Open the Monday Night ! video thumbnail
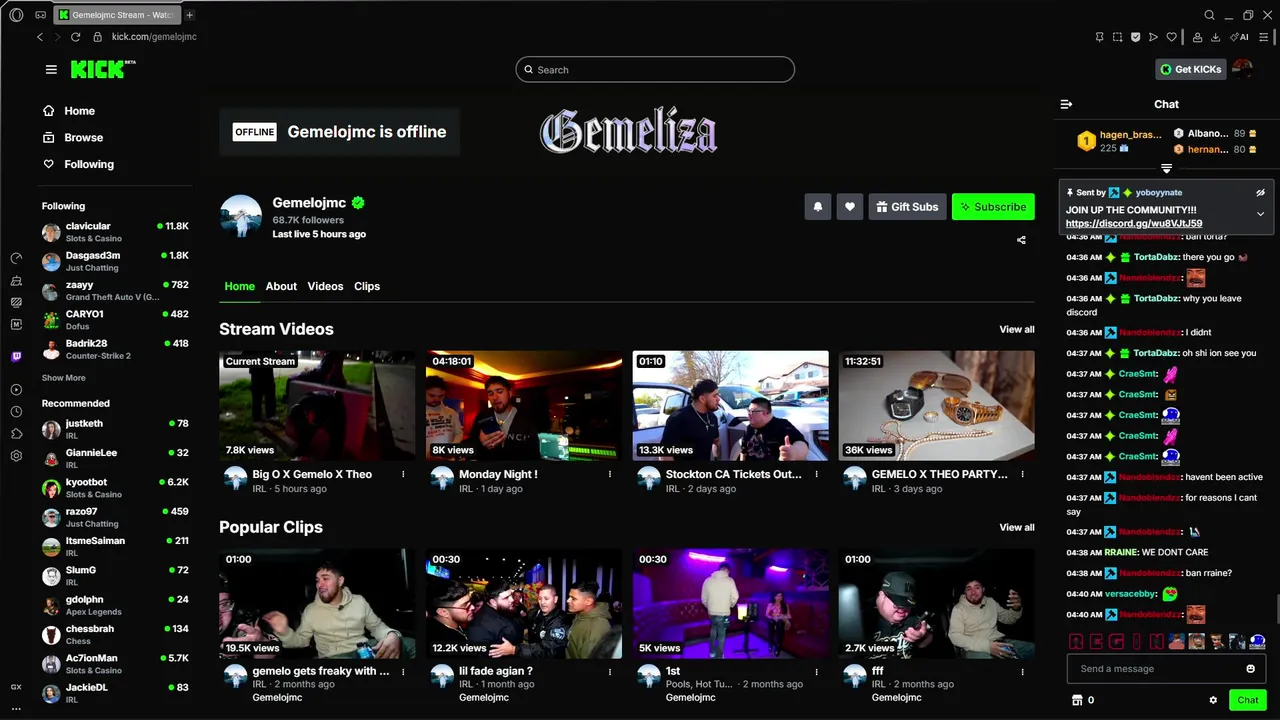 tap(523, 405)
